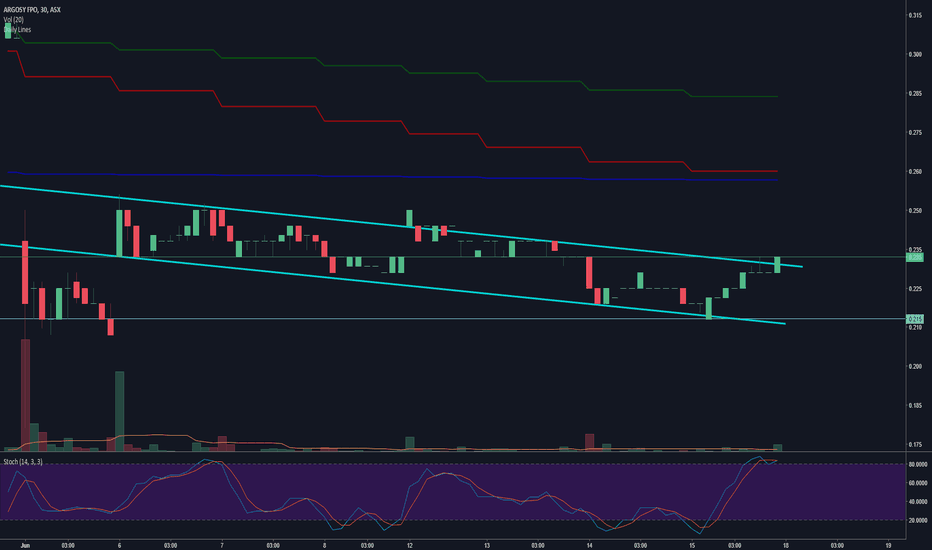The height and width of the screenshot is (550, 932).
Task: Select the Daily Lines indicator label
Action: pos(17,29)
